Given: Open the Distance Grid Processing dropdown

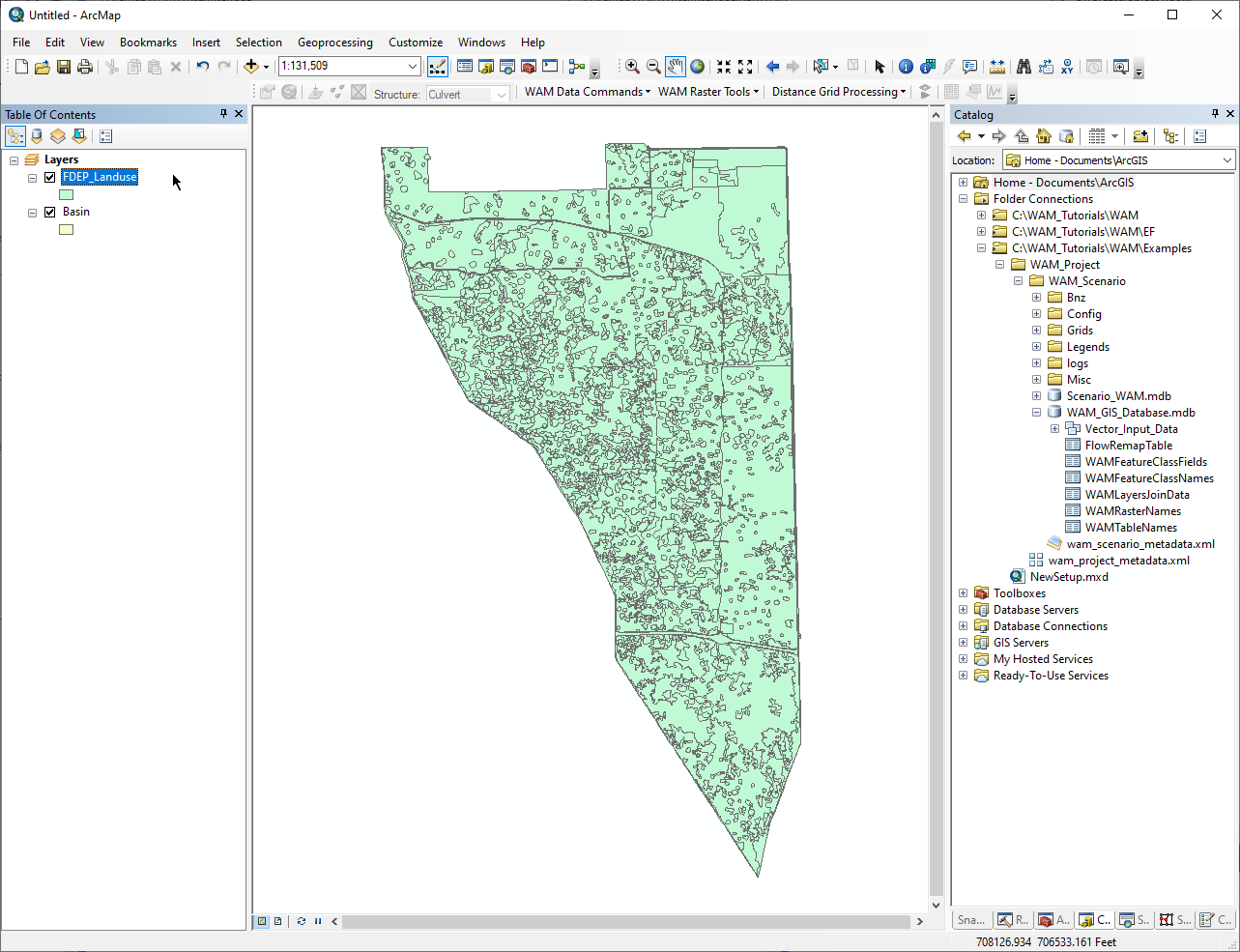Looking at the screenshot, I should click(x=839, y=92).
